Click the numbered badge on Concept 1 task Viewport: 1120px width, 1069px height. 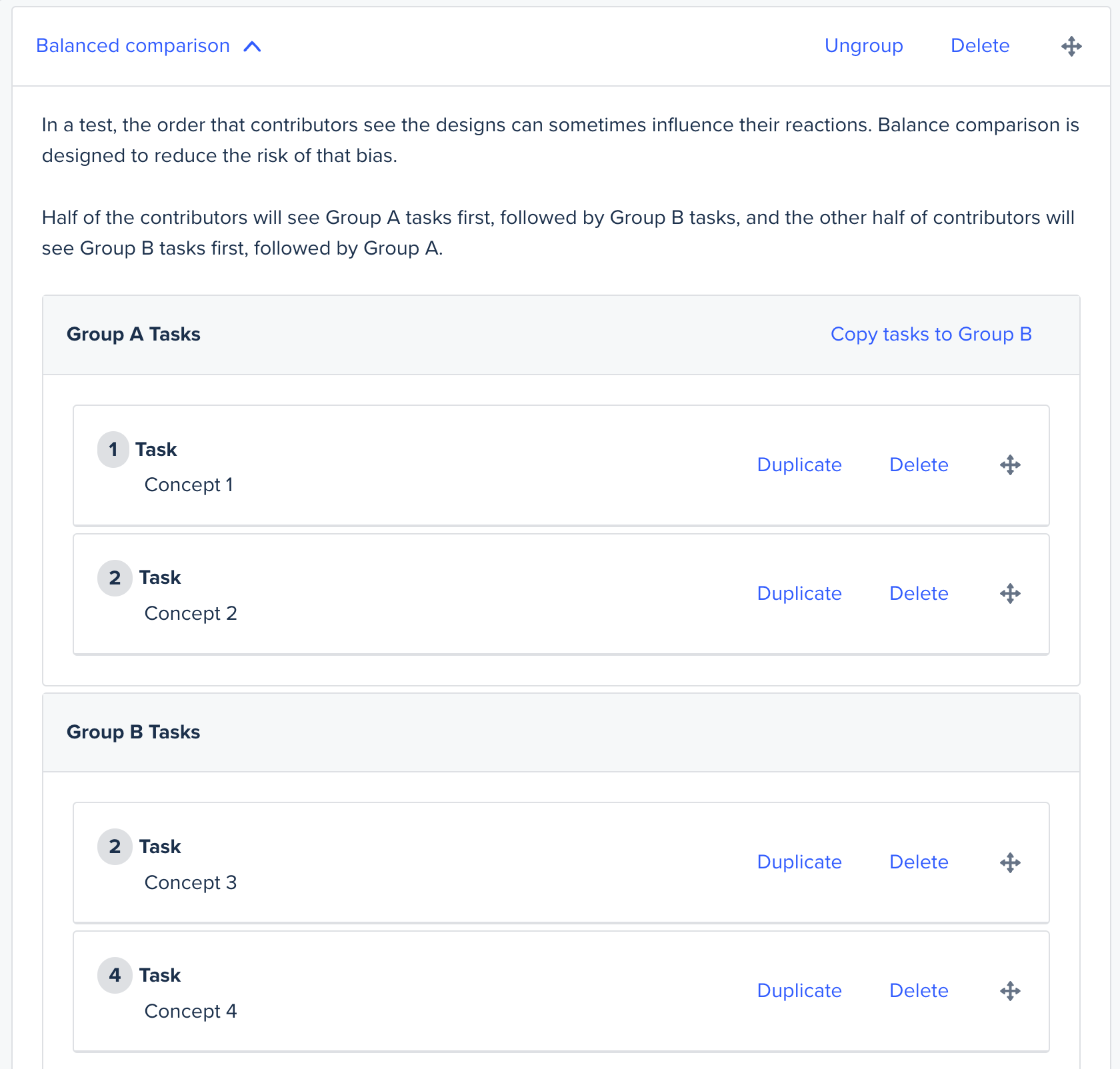113,449
